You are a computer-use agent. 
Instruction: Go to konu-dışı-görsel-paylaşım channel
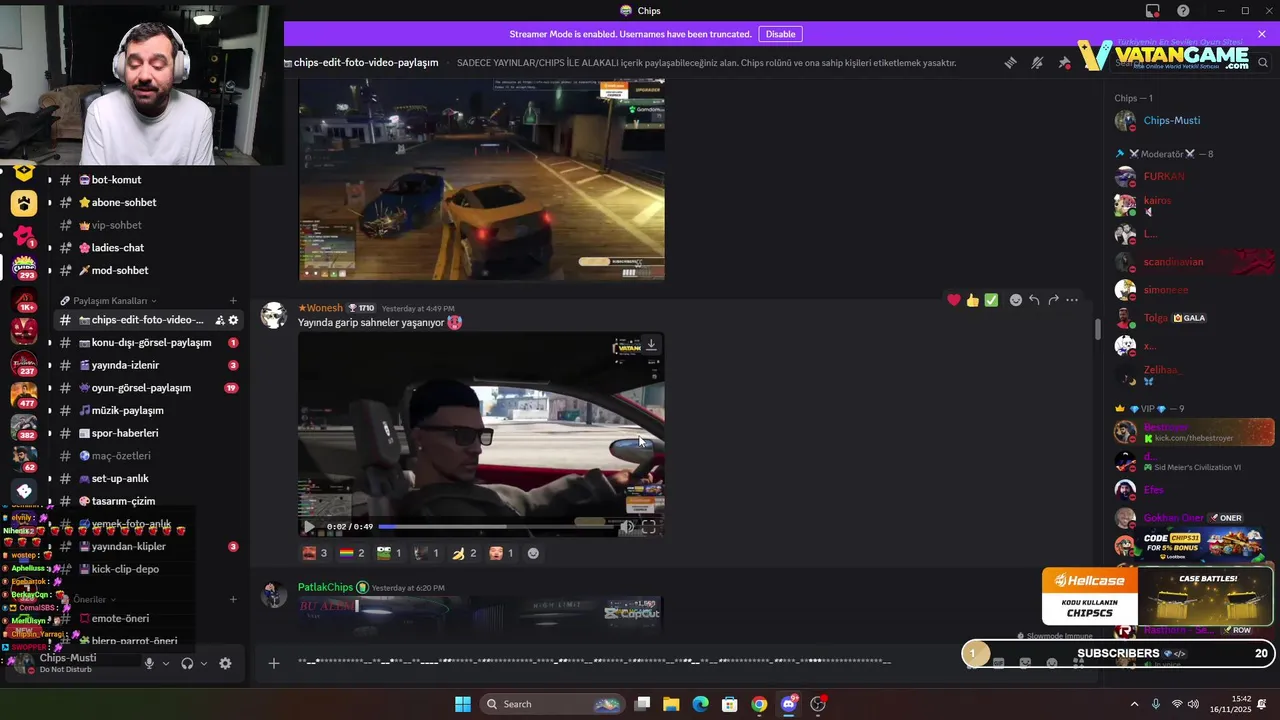click(x=149, y=342)
